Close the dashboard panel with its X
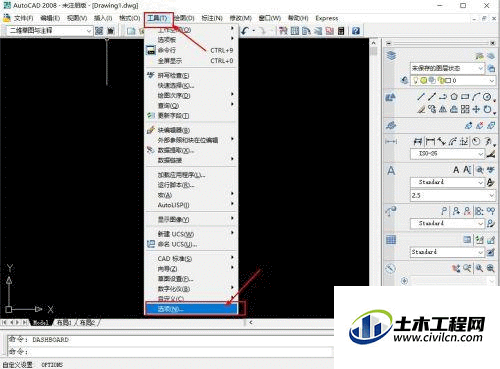The width and height of the screenshot is (500, 369). pos(492,43)
